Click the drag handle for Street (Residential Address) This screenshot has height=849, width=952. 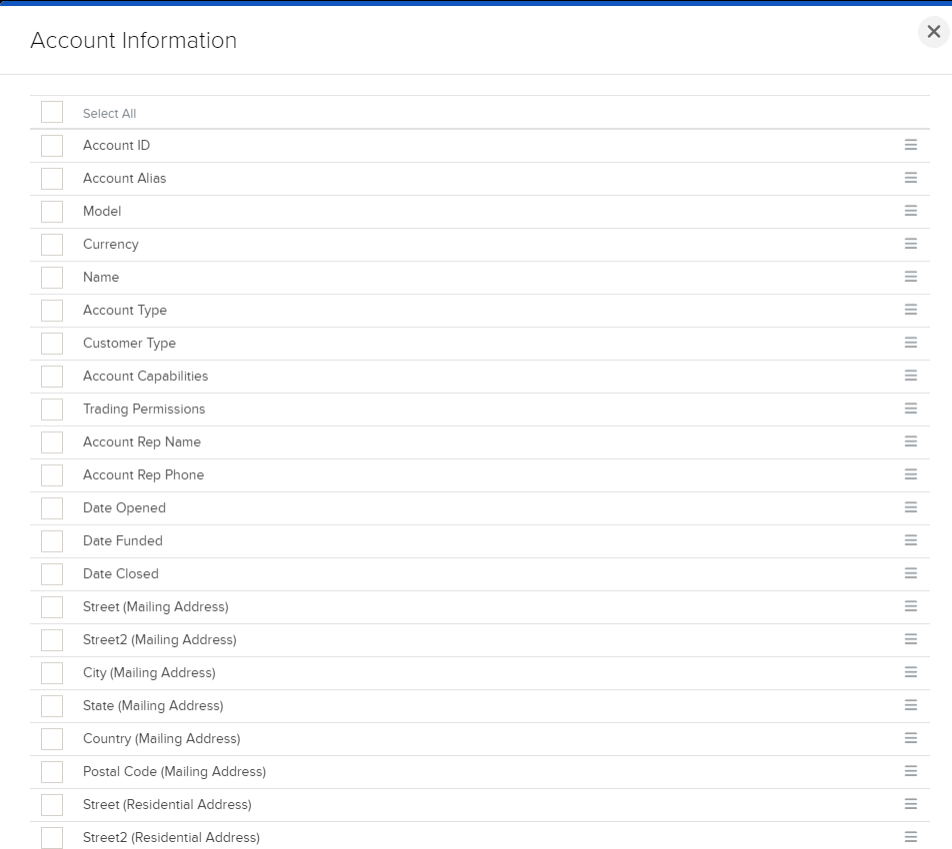click(x=911, y=803)
